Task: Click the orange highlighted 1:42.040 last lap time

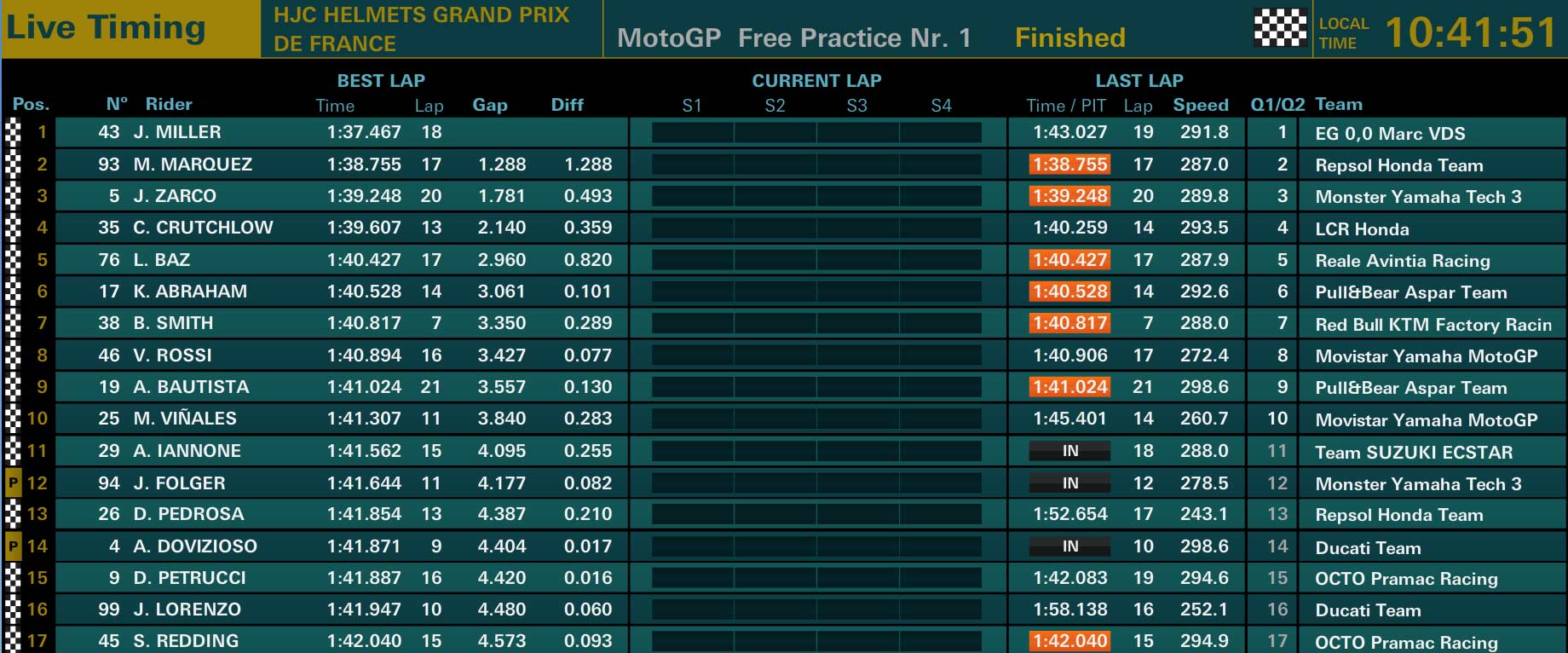Action: pos(1070,641)
